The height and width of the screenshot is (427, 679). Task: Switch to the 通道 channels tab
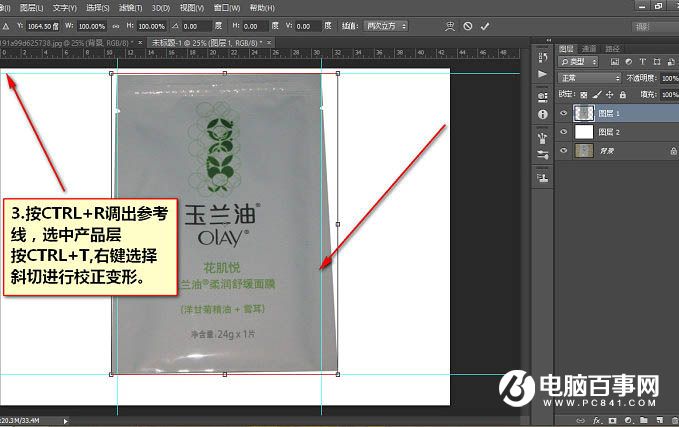(589, 49)
